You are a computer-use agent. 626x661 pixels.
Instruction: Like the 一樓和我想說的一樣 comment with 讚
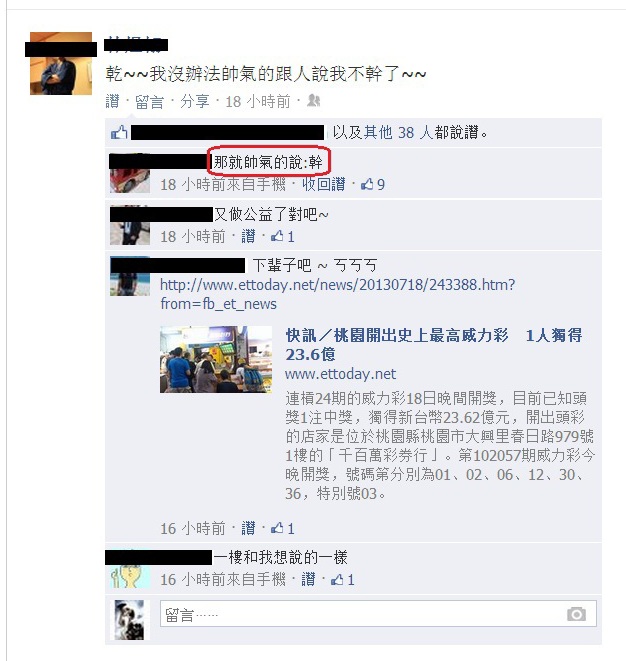pyautogui.click(x=308, y=580)
